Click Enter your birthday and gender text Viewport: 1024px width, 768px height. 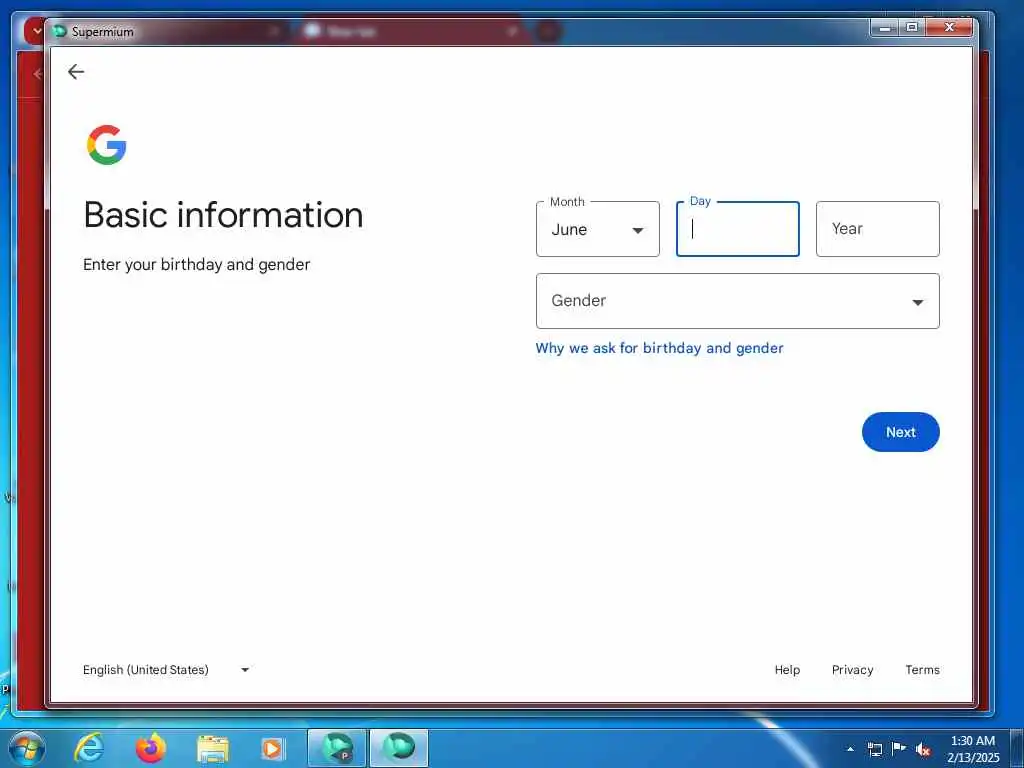pyautogui.click(x=197, y=264)
